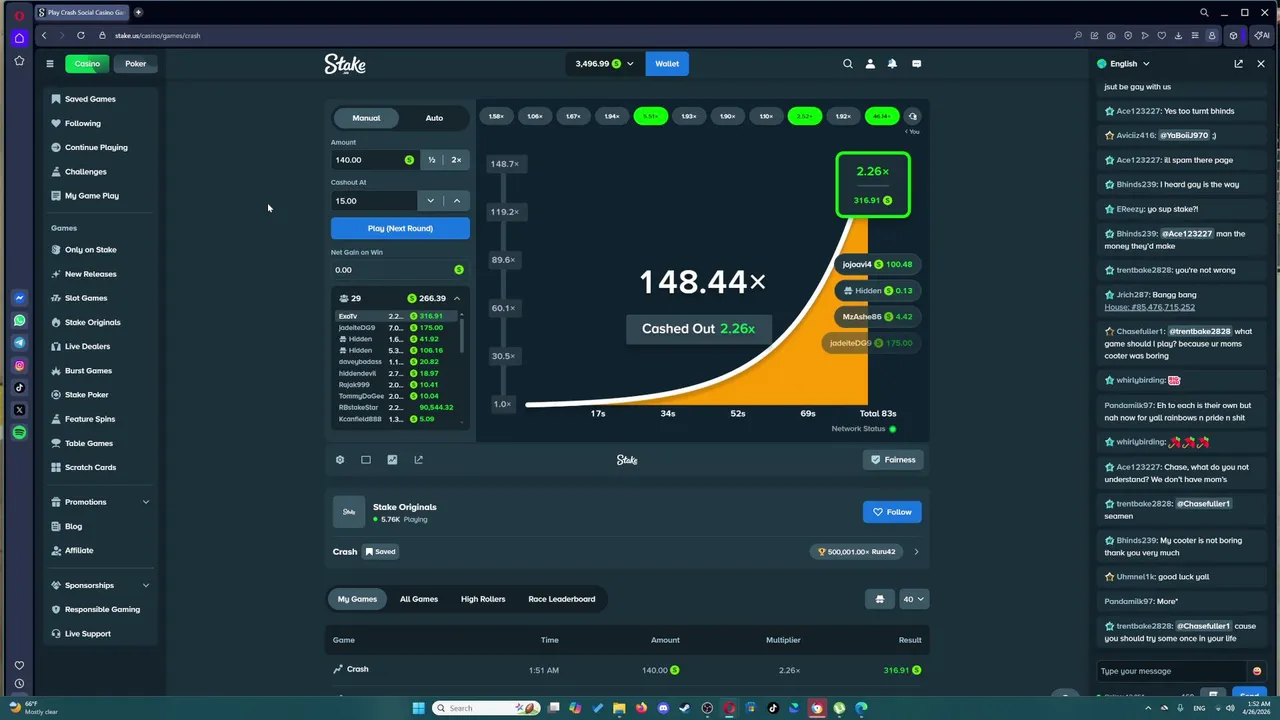Open the site search magnifier
This screenshot has height=720, width=1280.
pyautogui.click(x=848, y=64)
